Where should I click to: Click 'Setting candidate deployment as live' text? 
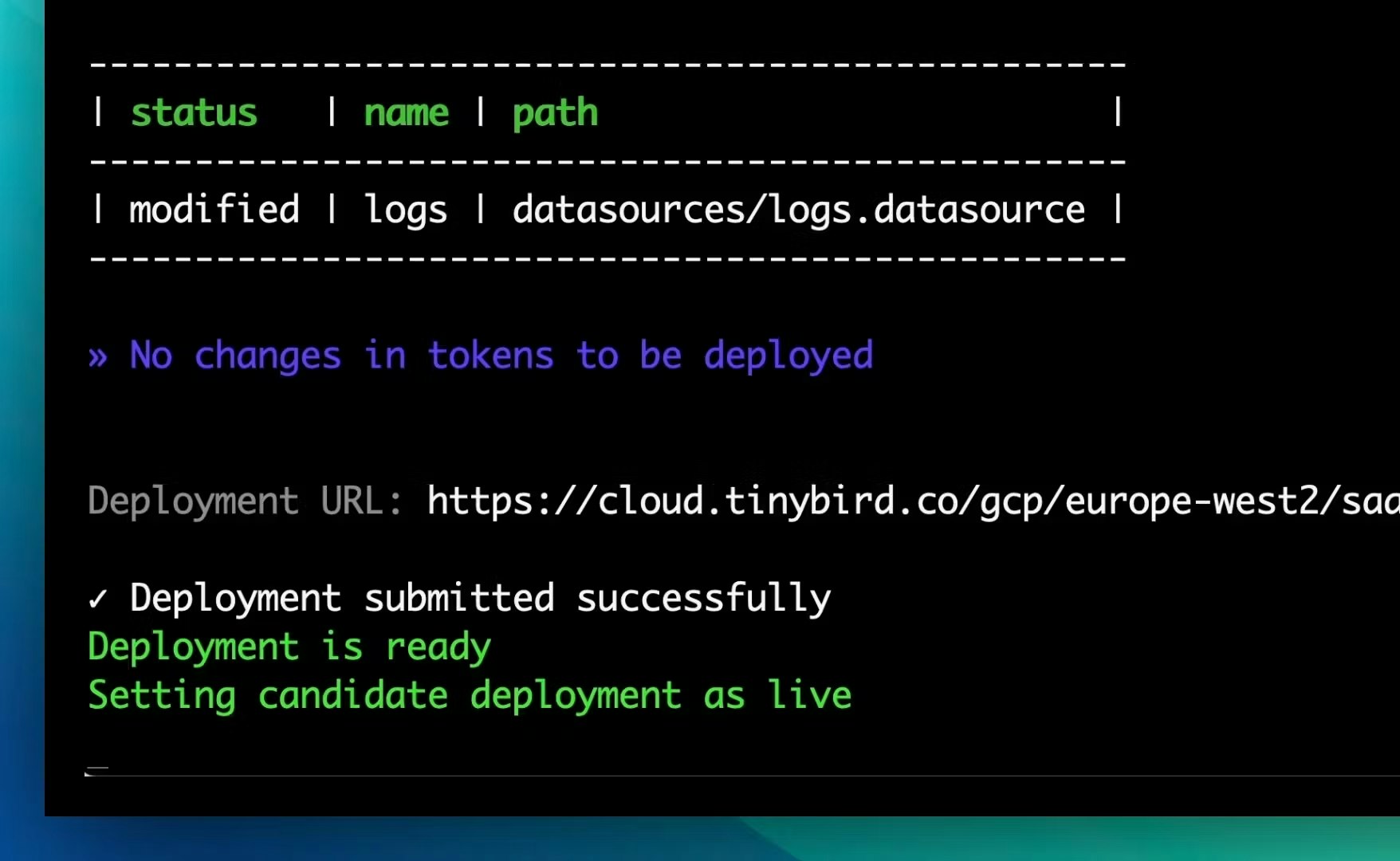[x=470, y=695]
